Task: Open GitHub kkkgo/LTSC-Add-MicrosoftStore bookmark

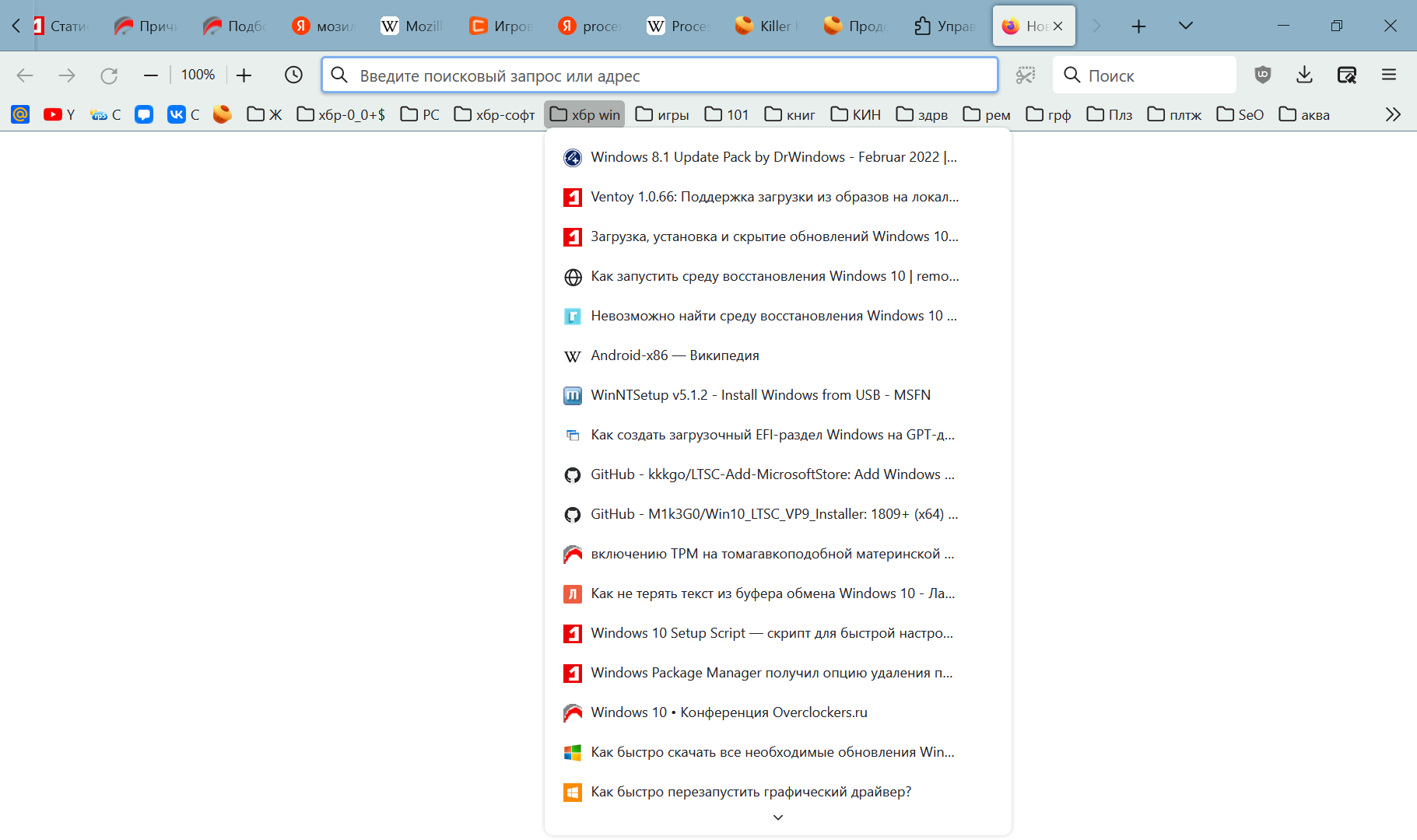Action: pos(778,474)
